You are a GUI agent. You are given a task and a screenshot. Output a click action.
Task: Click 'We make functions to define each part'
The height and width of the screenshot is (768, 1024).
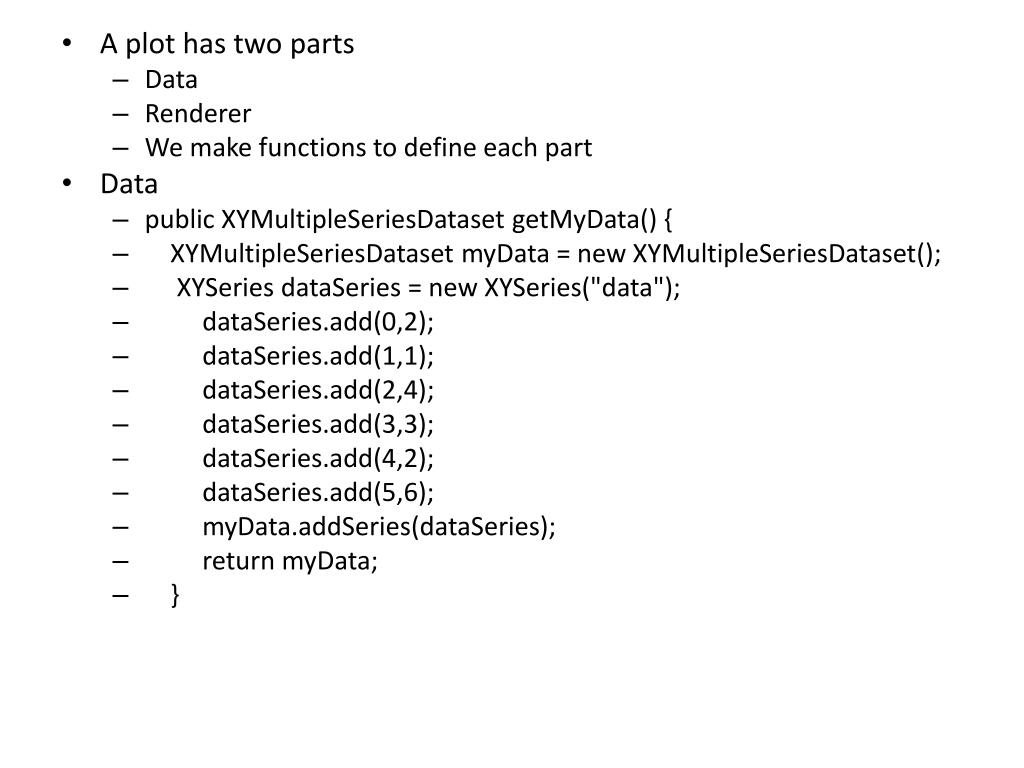click(368, 148)
